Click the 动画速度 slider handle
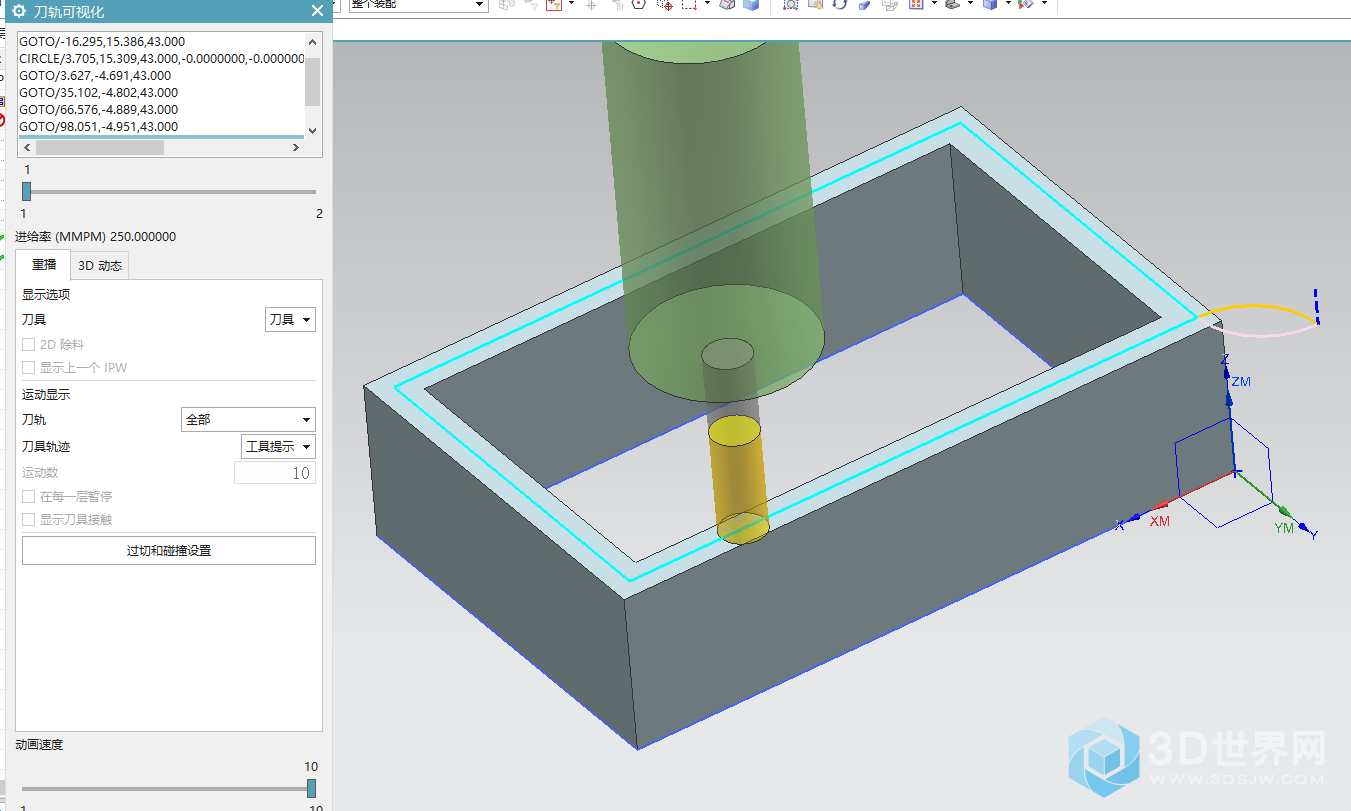This screenshot has height=811, width=1351. (312, 788)
